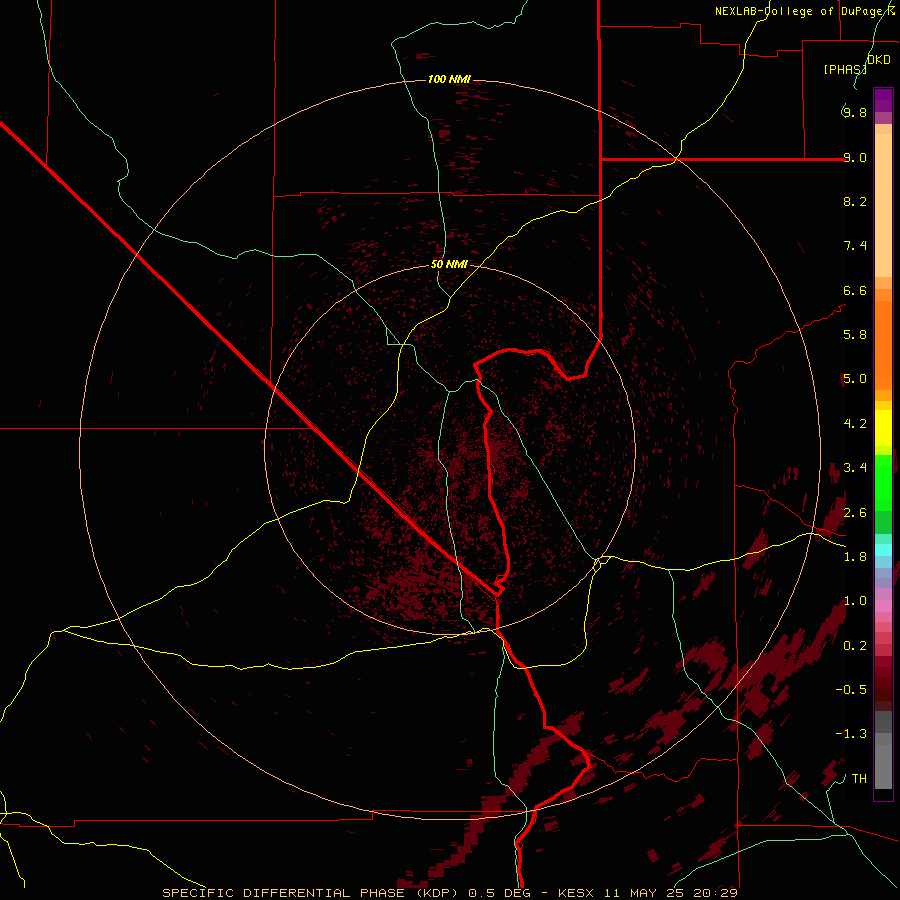Click the purple top segment of color bar
Screen dimensions: 900x900
883,100
